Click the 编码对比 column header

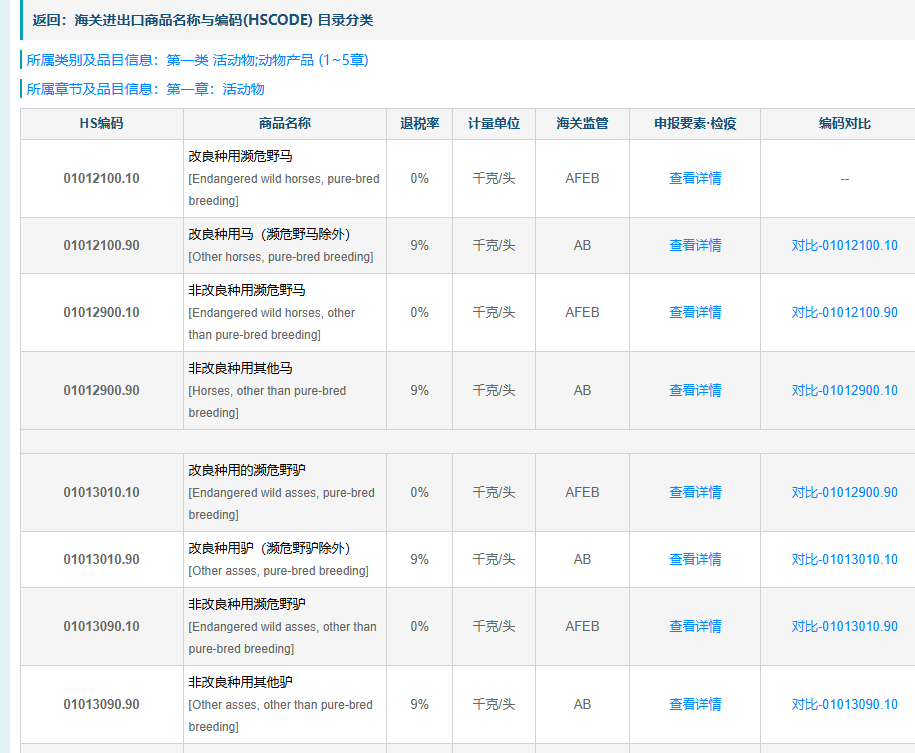point(844,124)
